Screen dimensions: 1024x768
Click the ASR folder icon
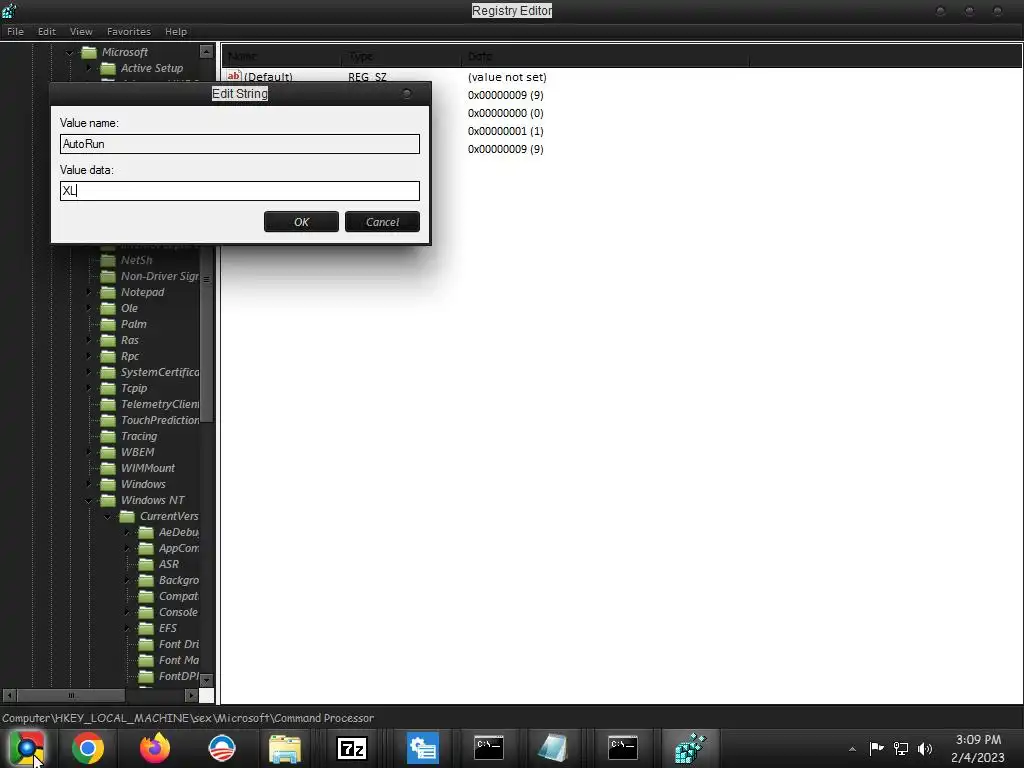pos(146,564)
